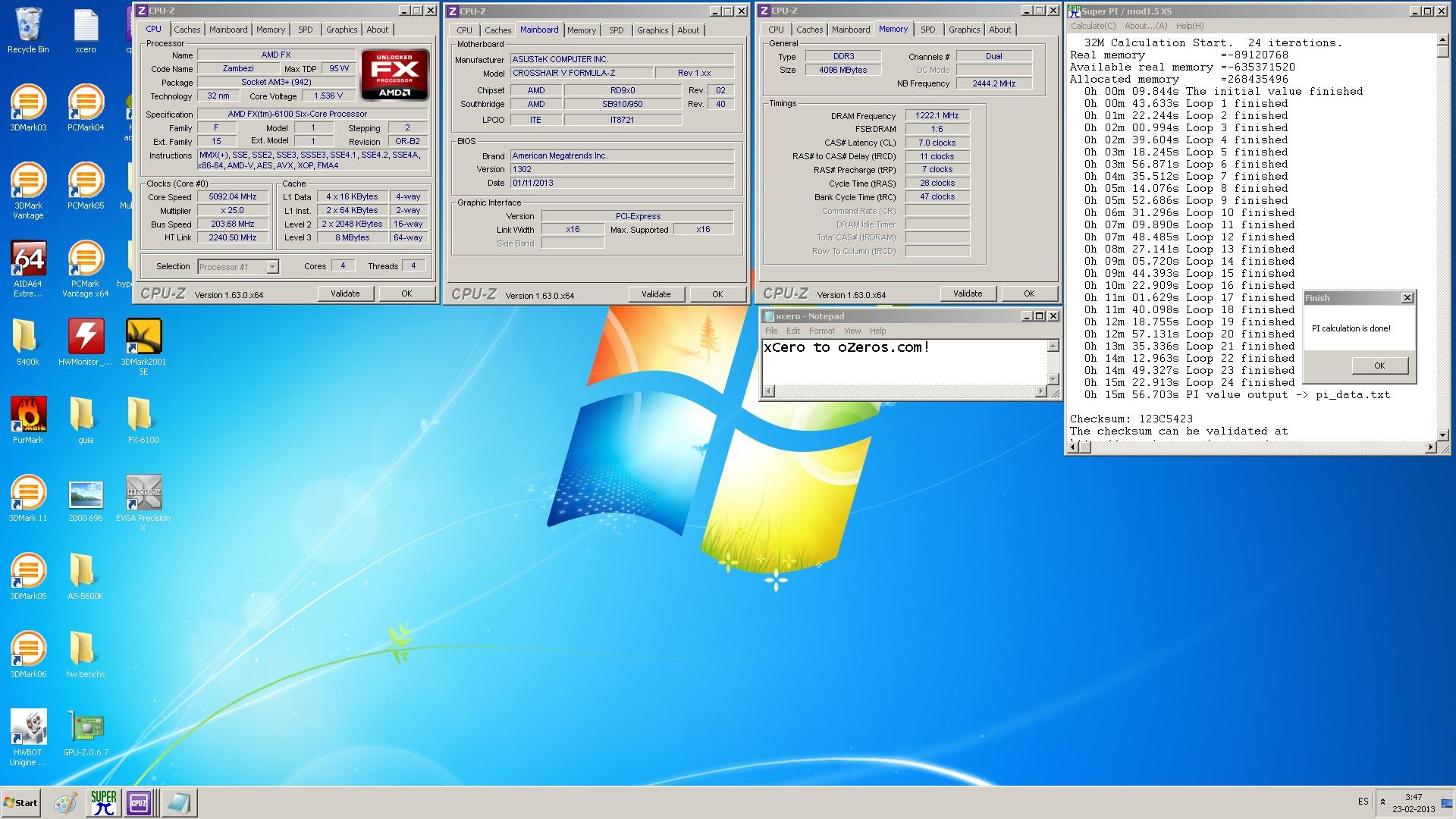Image resolution: width=1456 pixels, height=819 pixels.
Task: Switch to Mainboard tab in Memory window
Action: tap(851, 30)
